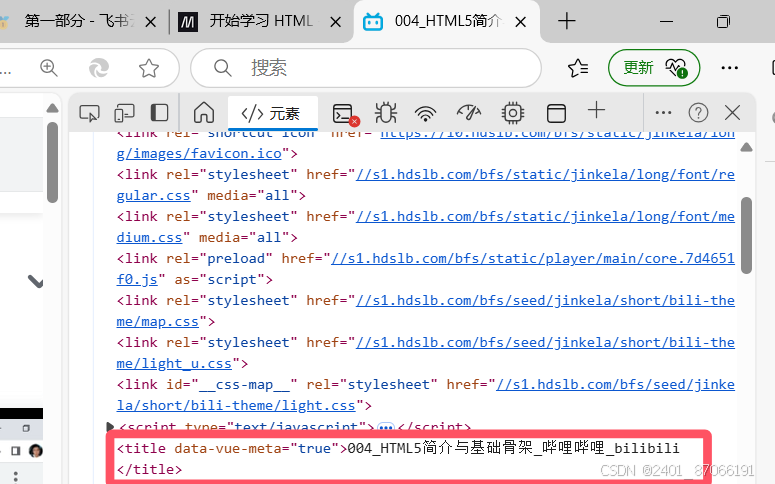Click the zoom magnifier icon in address bar
Screen dimensions: 775x484
(49, 68)
